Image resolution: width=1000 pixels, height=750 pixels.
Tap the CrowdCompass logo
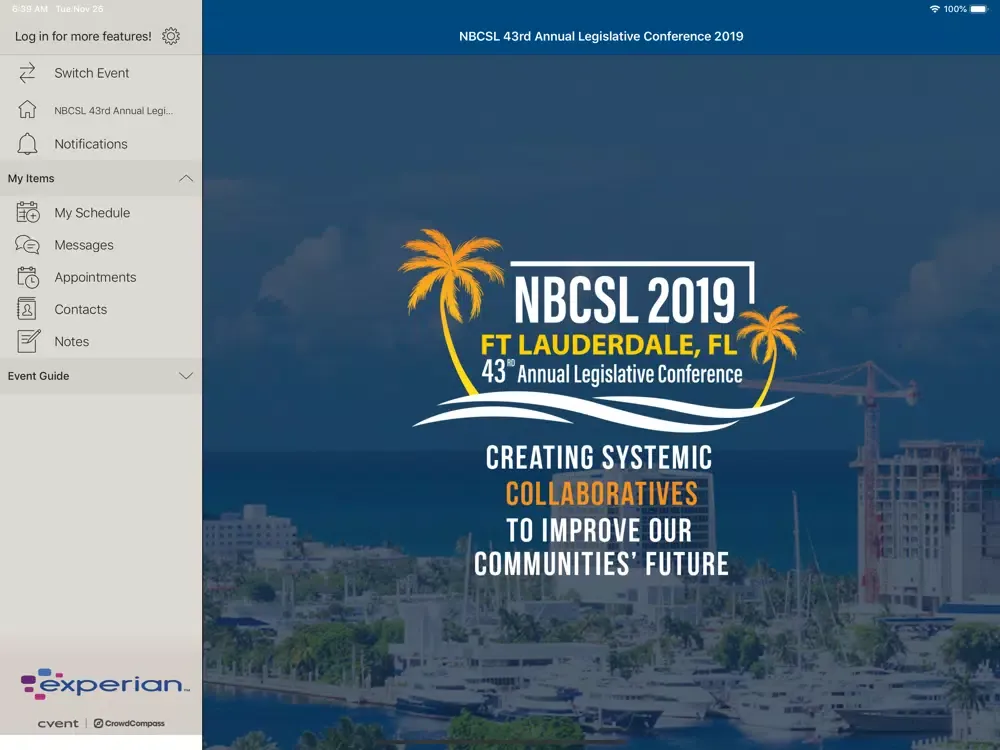click(129, 723)
